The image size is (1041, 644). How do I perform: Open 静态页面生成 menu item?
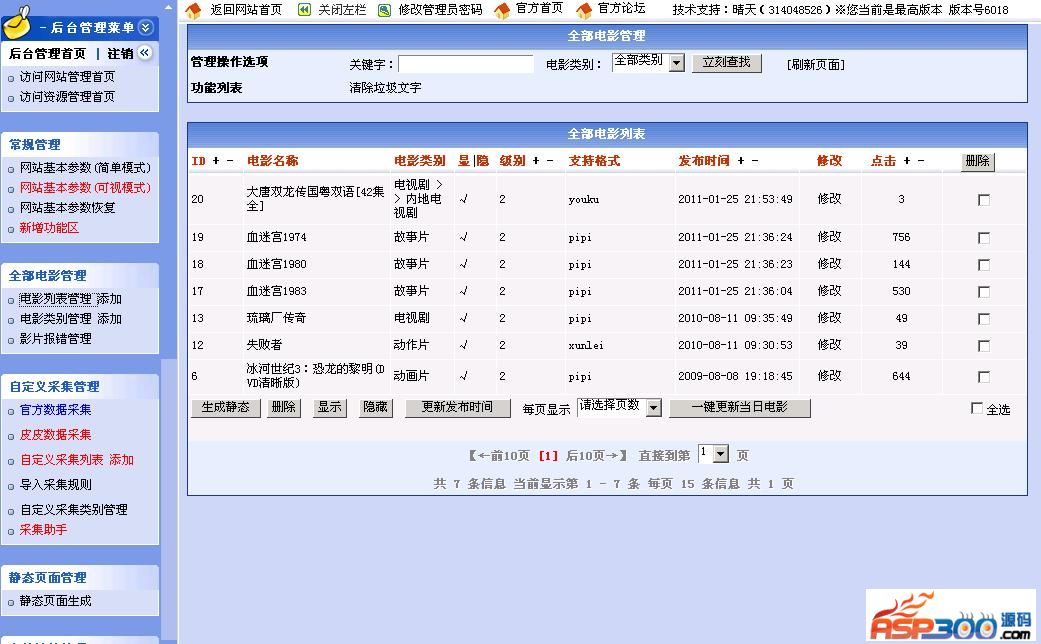click(56, 601)
